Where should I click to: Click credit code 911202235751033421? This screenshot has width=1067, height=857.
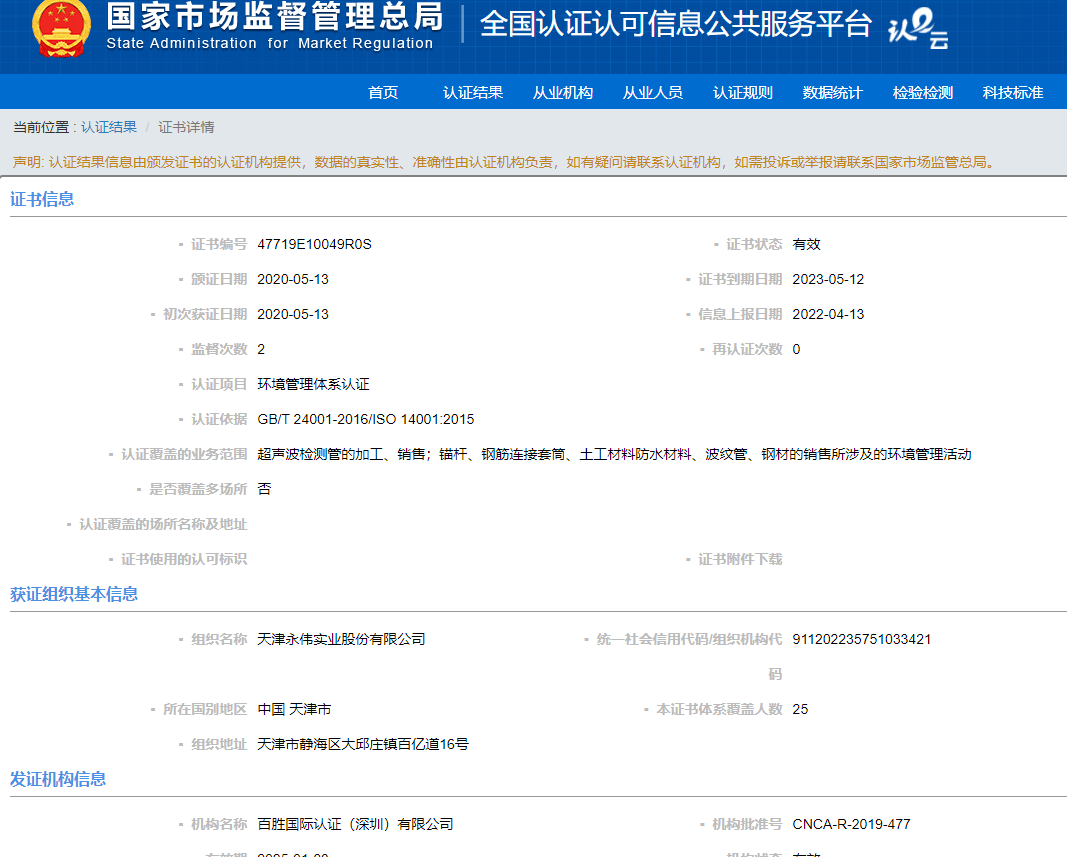(x=861, y=639)
